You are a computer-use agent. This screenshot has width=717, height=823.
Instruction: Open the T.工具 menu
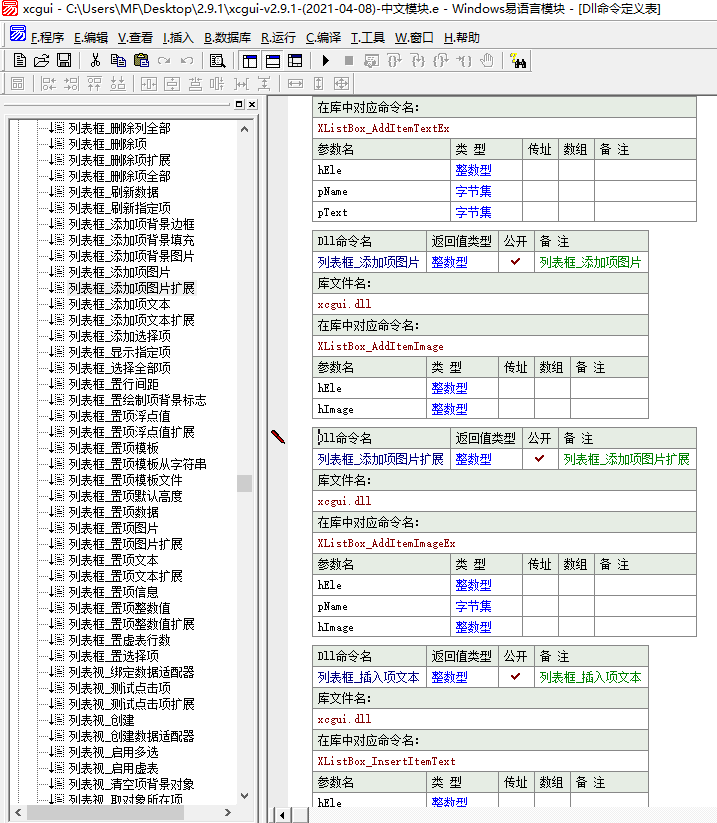[x=367, y=38]
